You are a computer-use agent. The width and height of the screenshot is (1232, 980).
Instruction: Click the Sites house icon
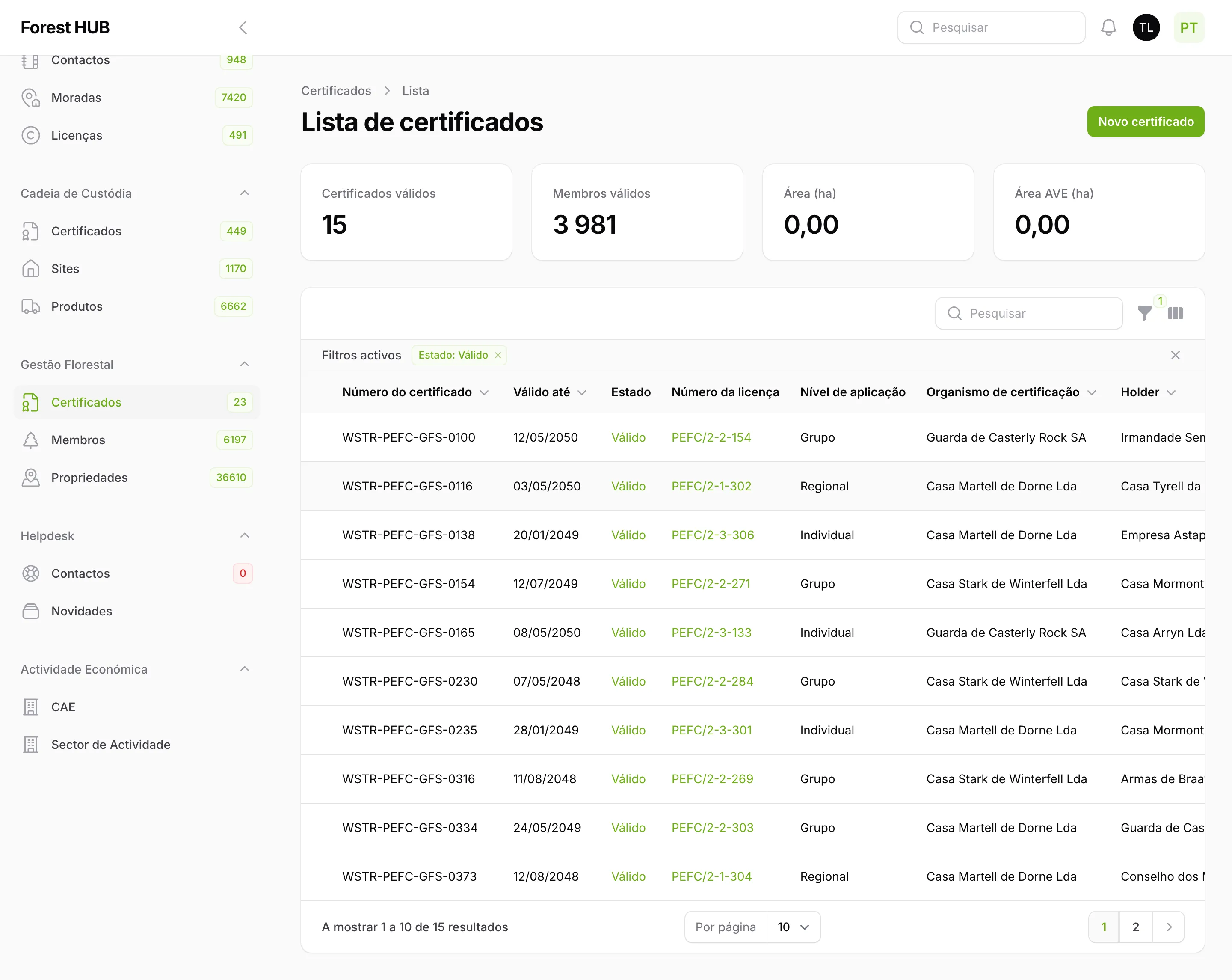click(x=31, y=269)
